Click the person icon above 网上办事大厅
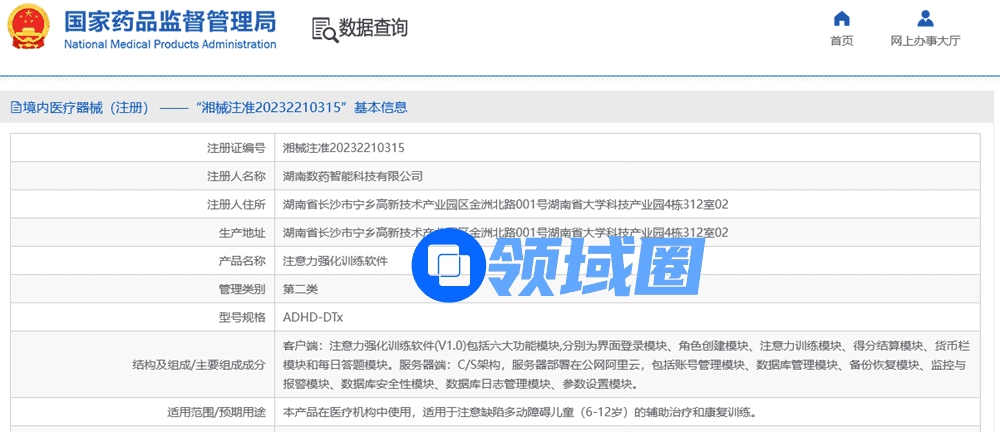This screenshot has height=432, width=1000. point(925,19)
